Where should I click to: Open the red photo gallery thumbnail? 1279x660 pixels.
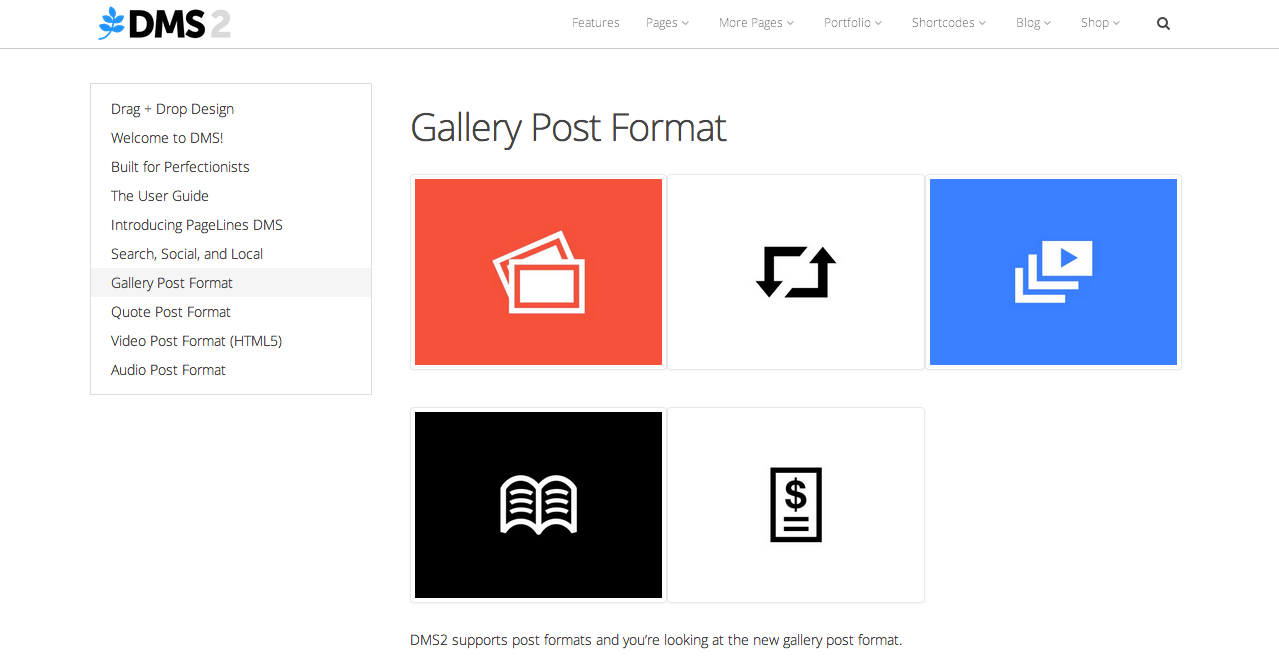point(538,272)
